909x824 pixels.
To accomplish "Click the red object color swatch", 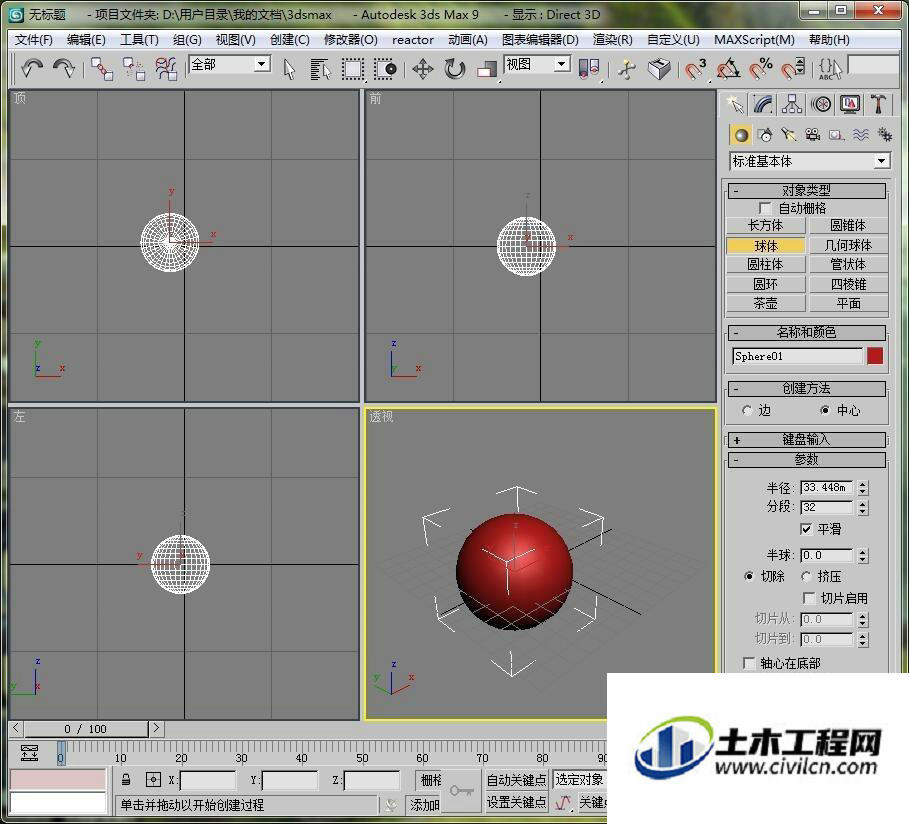I will pyautogui.click(x=875, y=355).
